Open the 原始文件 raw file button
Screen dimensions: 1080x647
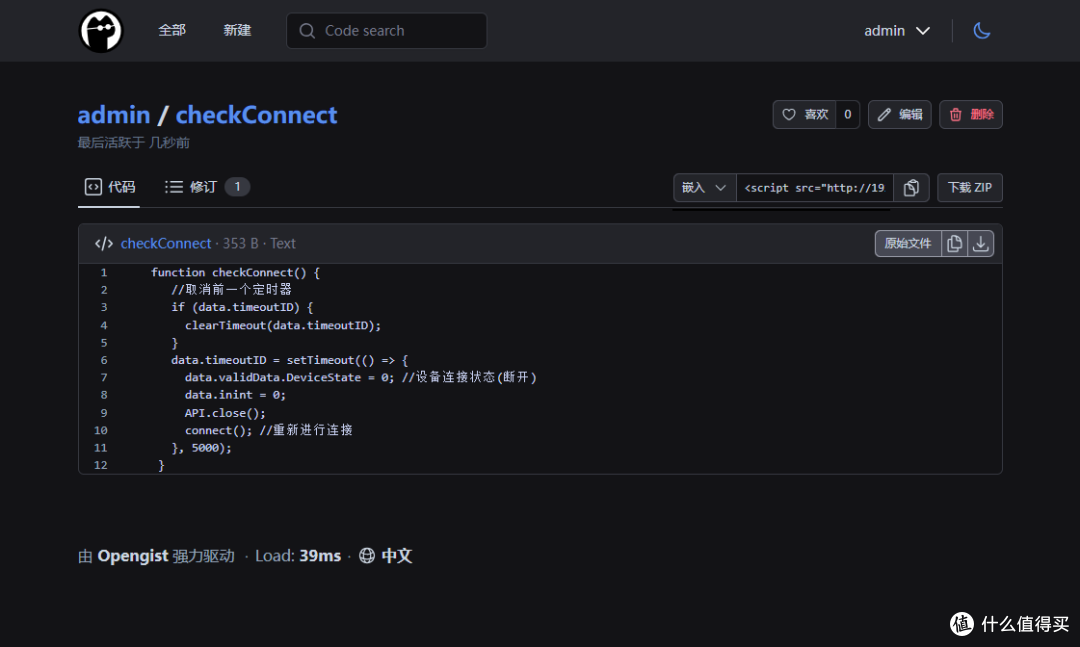click(x=908, y=243)
